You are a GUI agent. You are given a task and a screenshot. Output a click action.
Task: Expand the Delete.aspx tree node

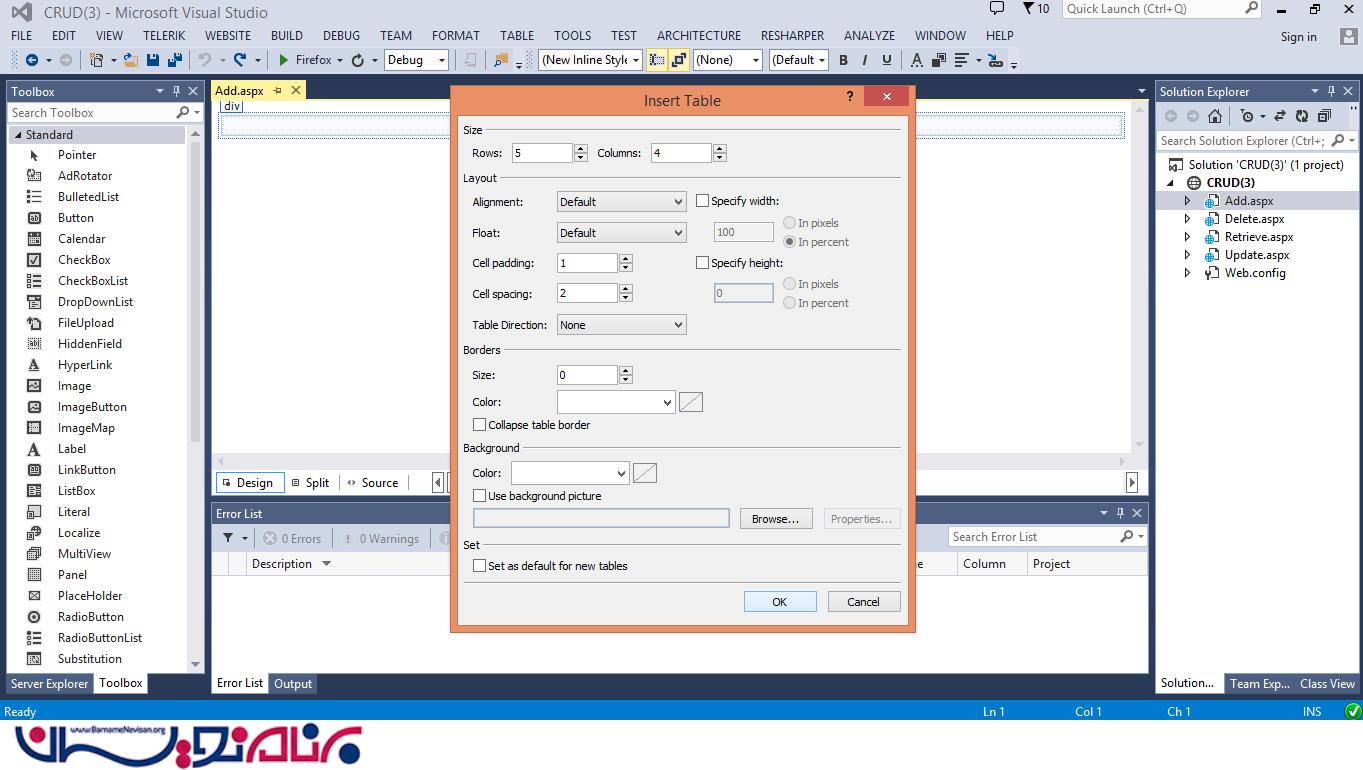(1188, 219)
